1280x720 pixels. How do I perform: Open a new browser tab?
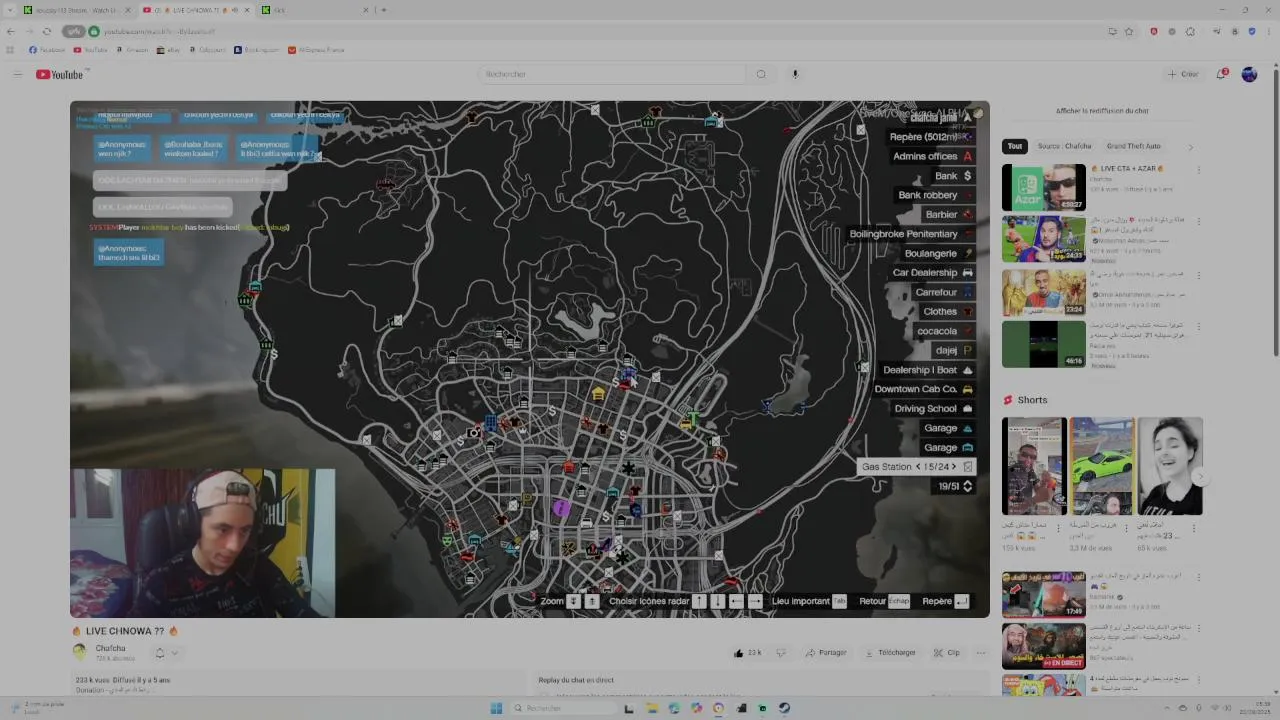click(384, 10)
